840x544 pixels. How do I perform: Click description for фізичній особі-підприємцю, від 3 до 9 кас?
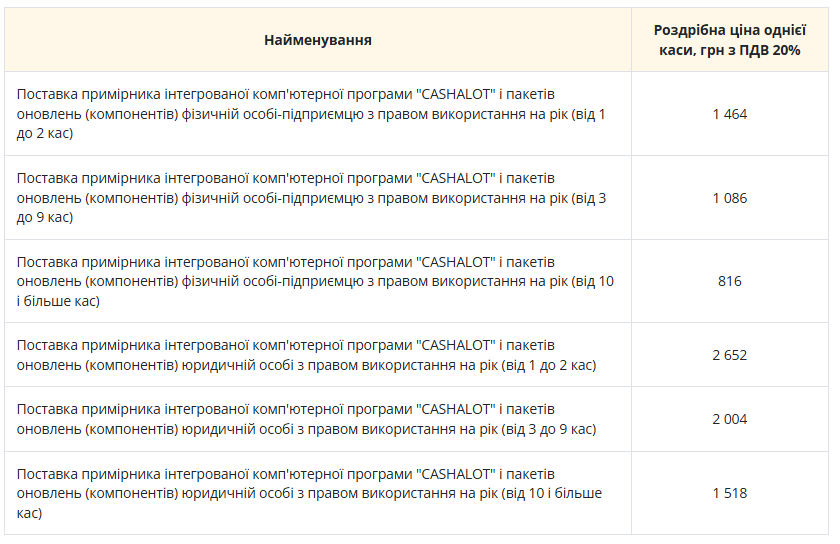pos(310,198)
